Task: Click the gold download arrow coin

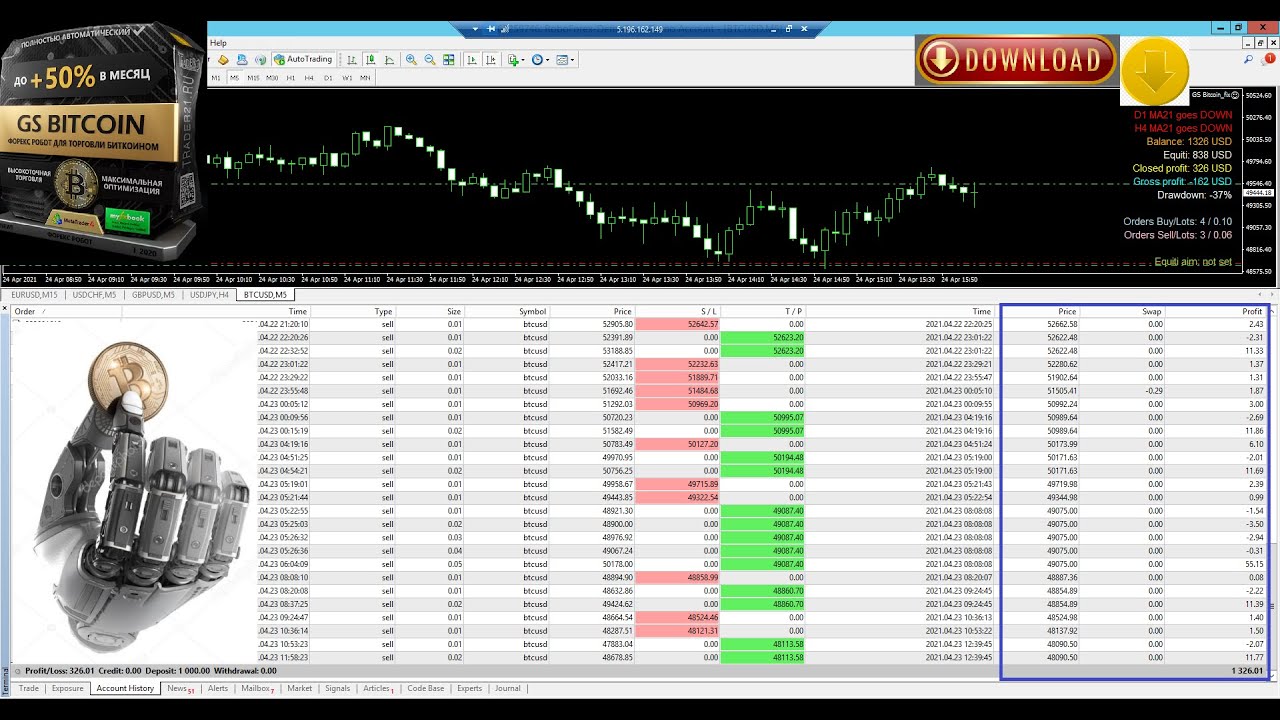Action: [1155, 70]
